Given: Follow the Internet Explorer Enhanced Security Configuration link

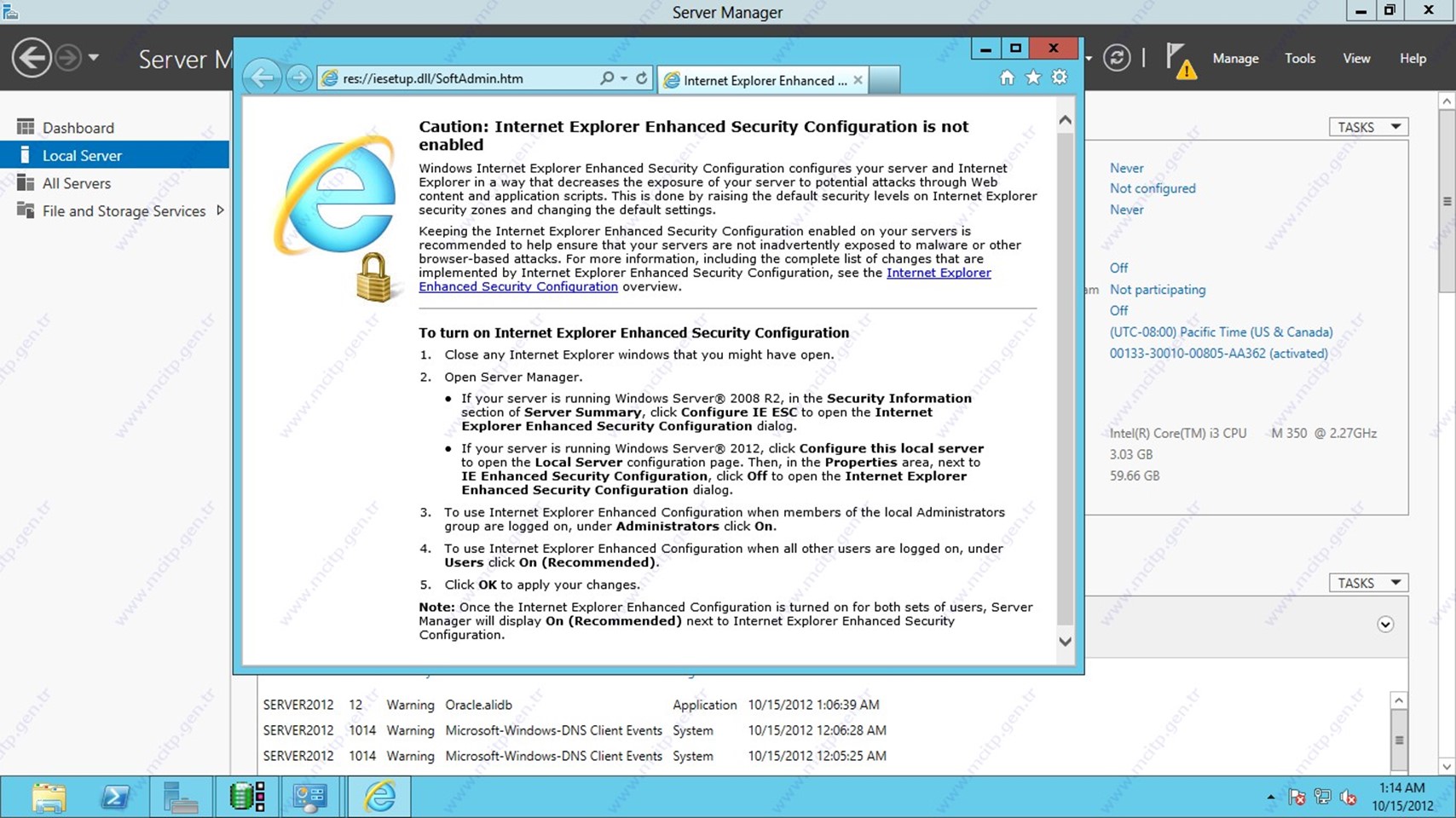Looking at the screenshot, I should pyautogui.click(x=705, y=279).
